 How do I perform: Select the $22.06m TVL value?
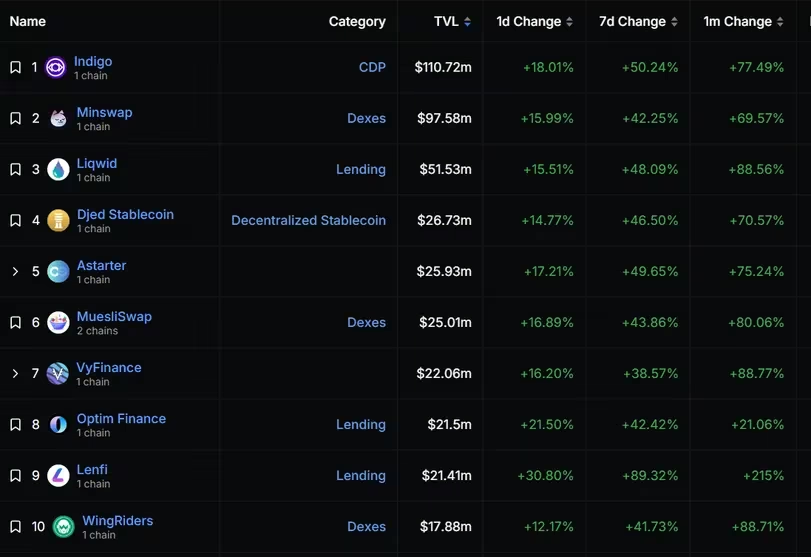444,373
